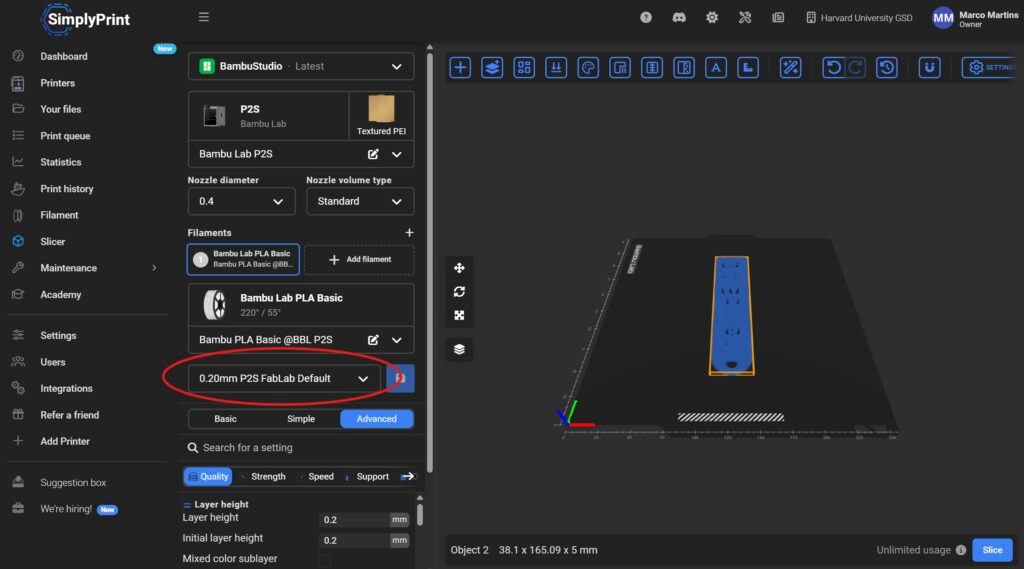The height and width of the screenshot is (569, 1024).
Task: Select the scale tool in viewport
Action: pyautogui.click(x=459, y=316)
